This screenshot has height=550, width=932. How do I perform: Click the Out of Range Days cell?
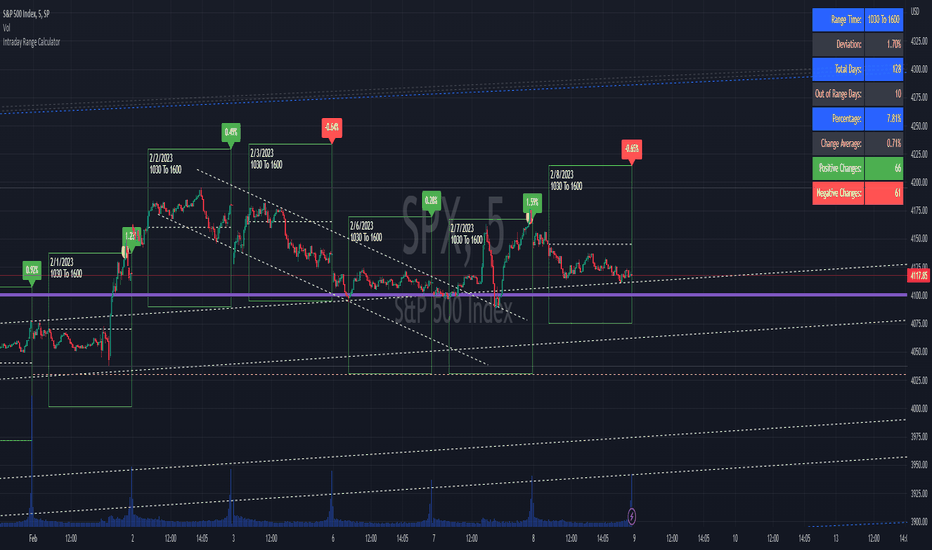(x=839, y=94)
